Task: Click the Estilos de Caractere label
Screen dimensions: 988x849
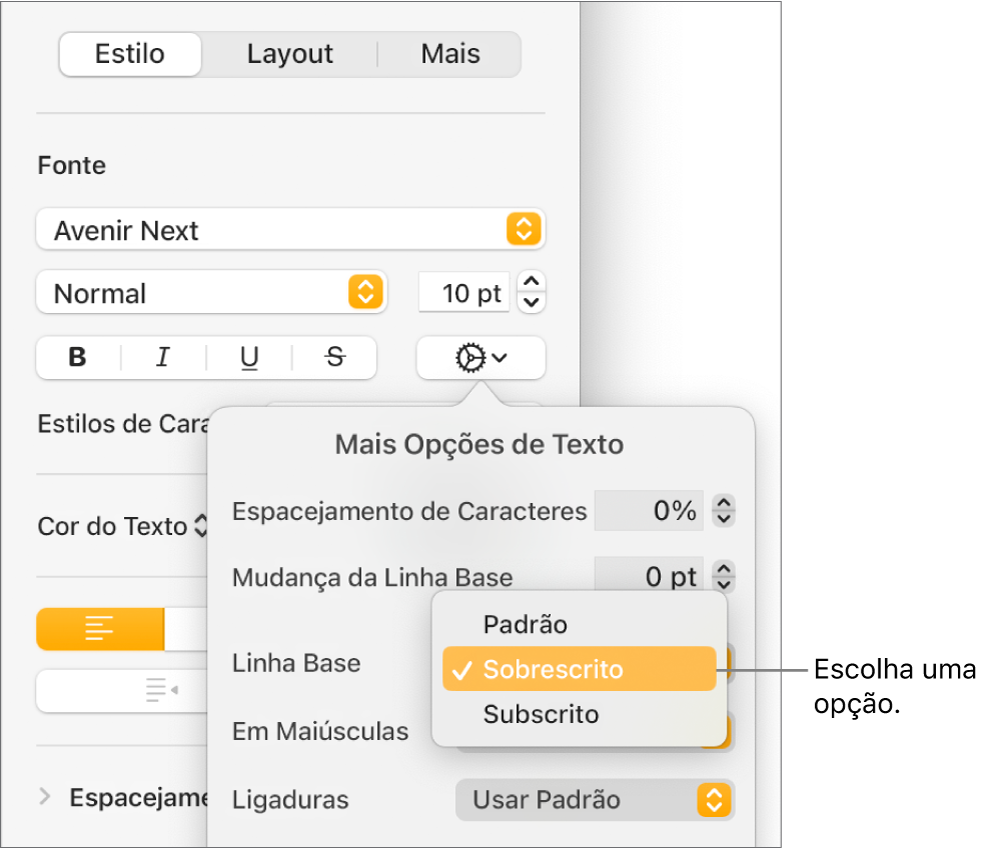Action: [123, 424]
